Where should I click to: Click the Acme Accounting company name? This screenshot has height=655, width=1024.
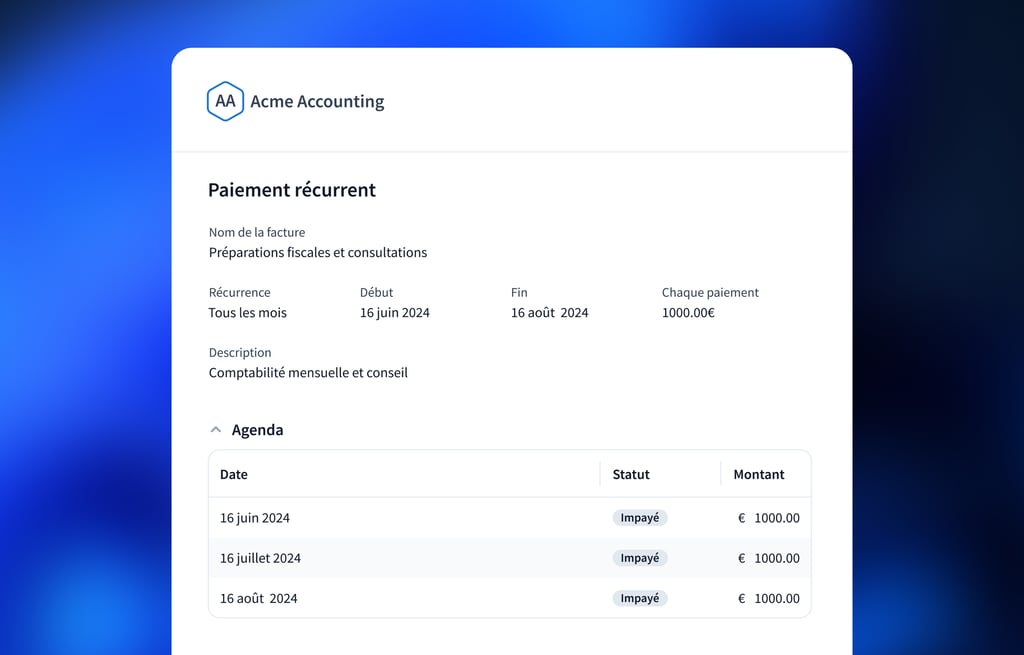coord(317,101)
